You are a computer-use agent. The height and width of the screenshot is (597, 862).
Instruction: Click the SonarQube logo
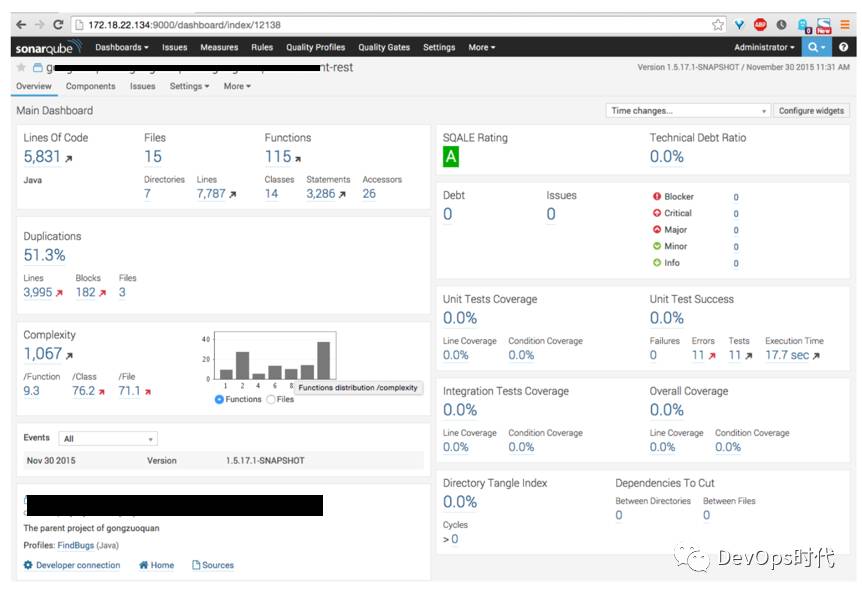(x=48, y=47)
